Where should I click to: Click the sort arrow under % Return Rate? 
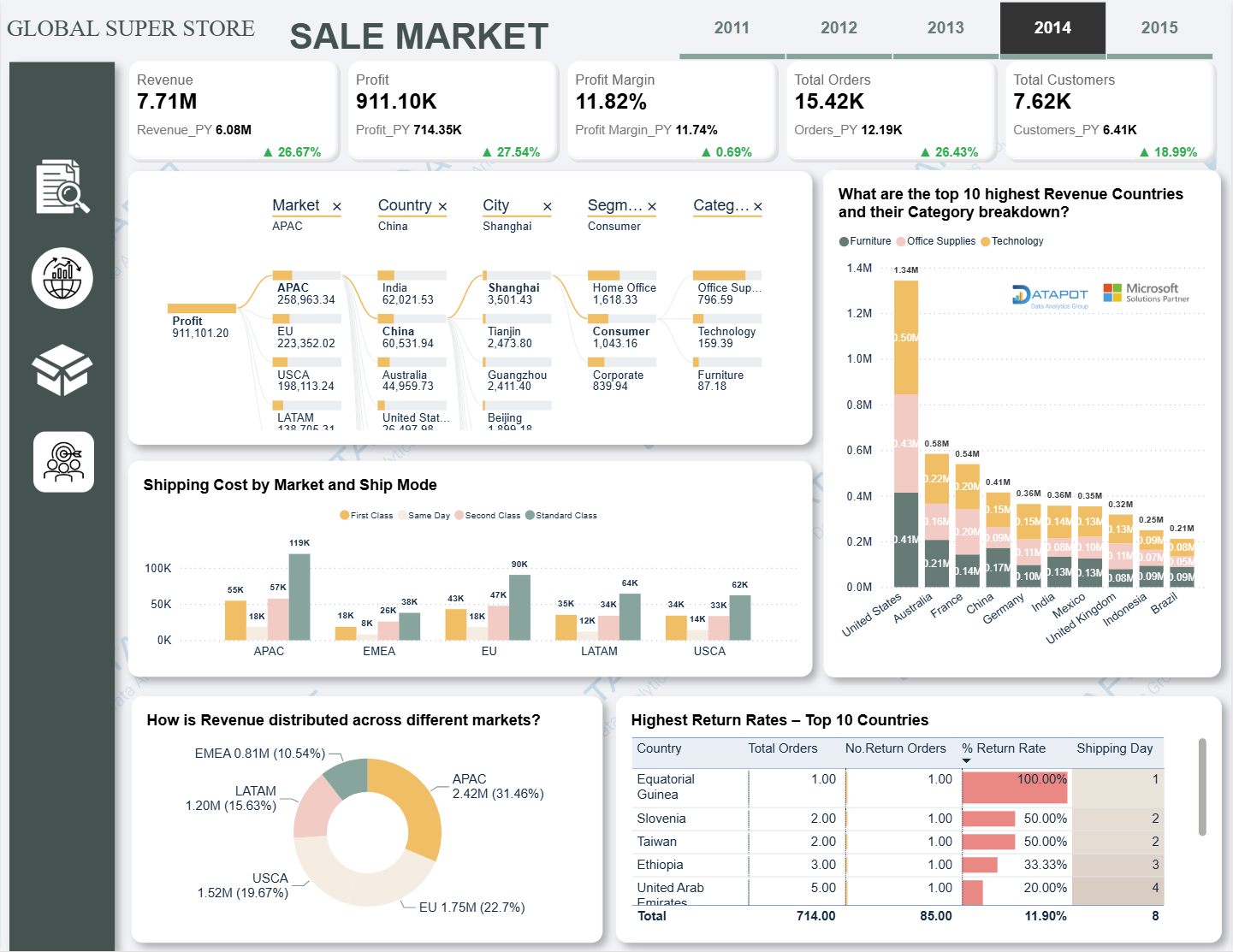click(967, 760)
